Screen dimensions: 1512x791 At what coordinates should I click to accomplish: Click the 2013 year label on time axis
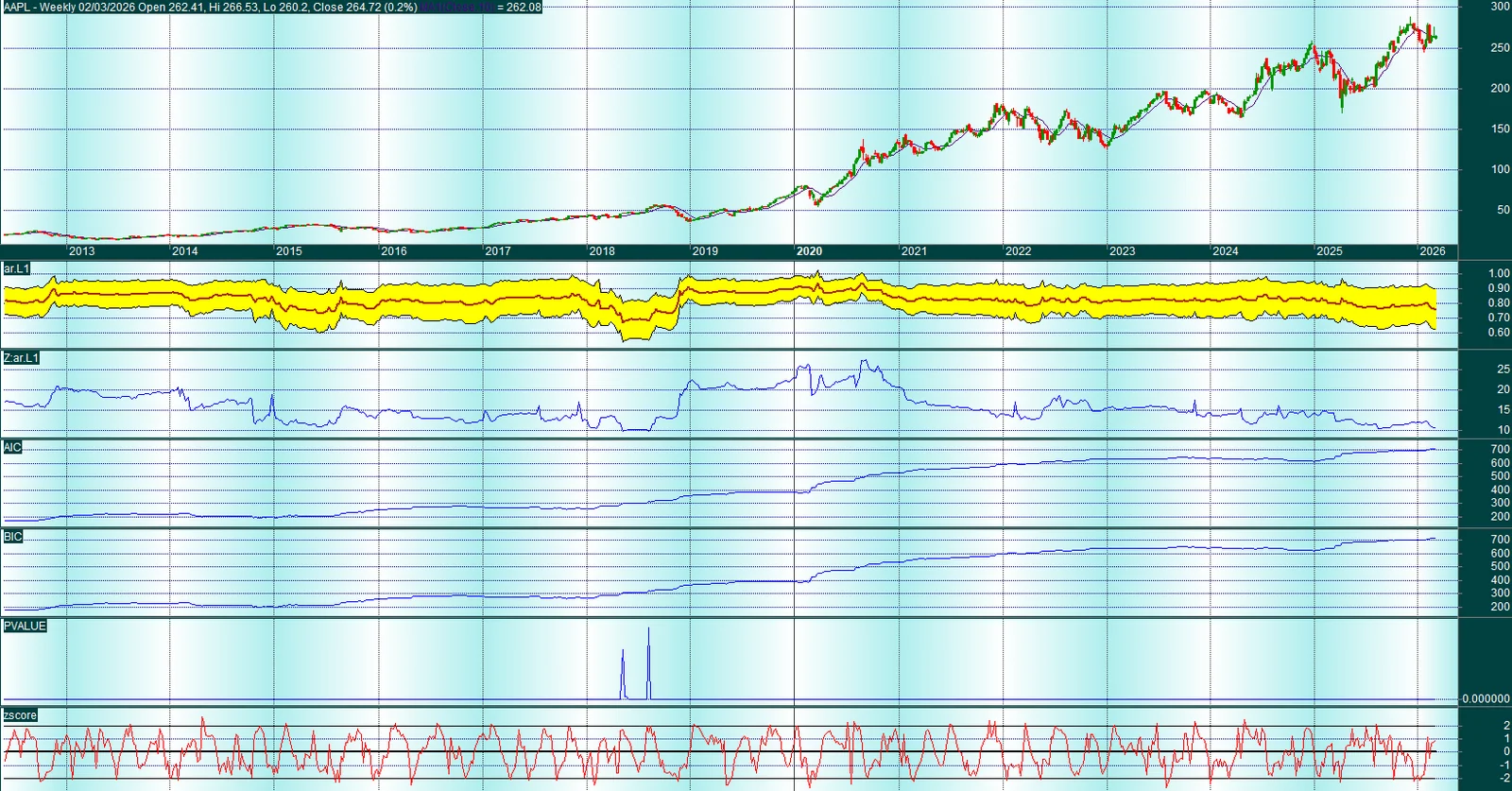(x=81, y=251)
